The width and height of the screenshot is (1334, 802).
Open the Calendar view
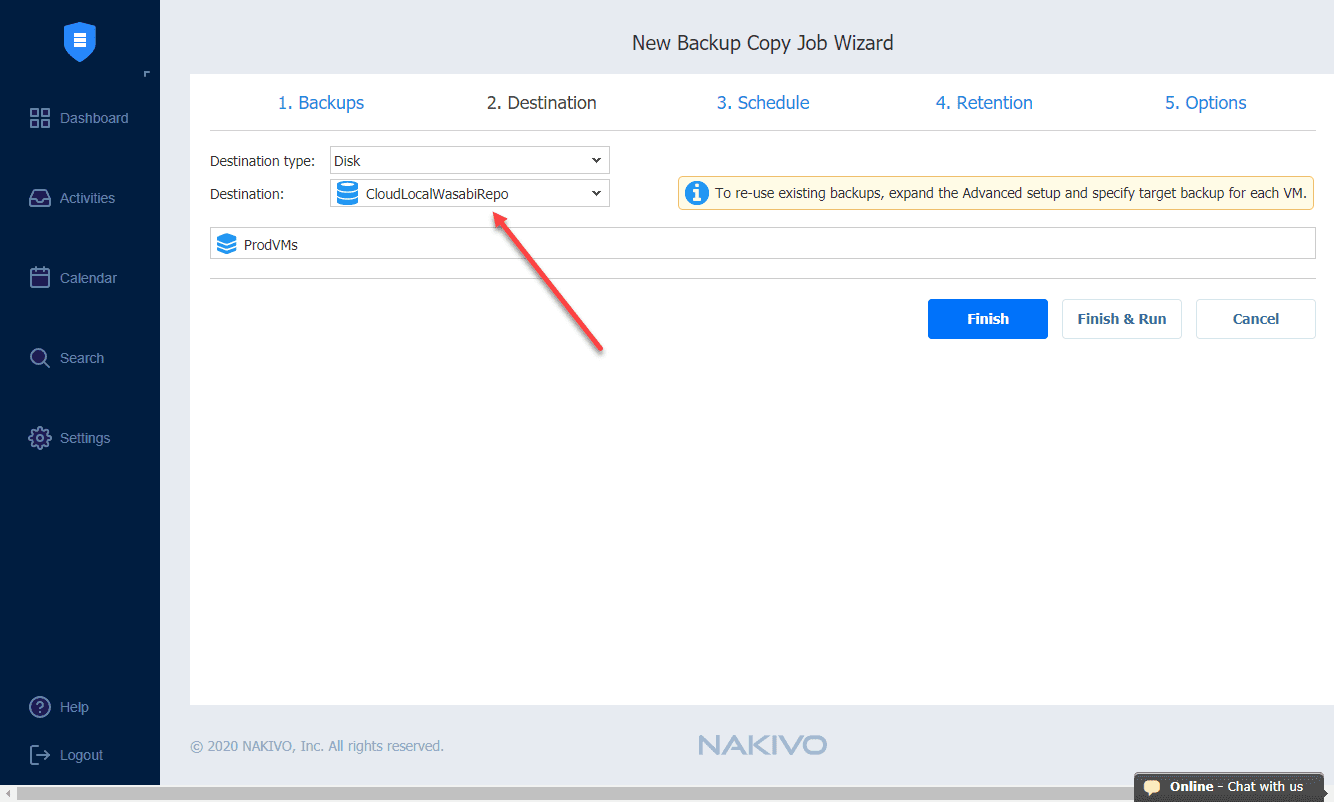tap(40, 277)
